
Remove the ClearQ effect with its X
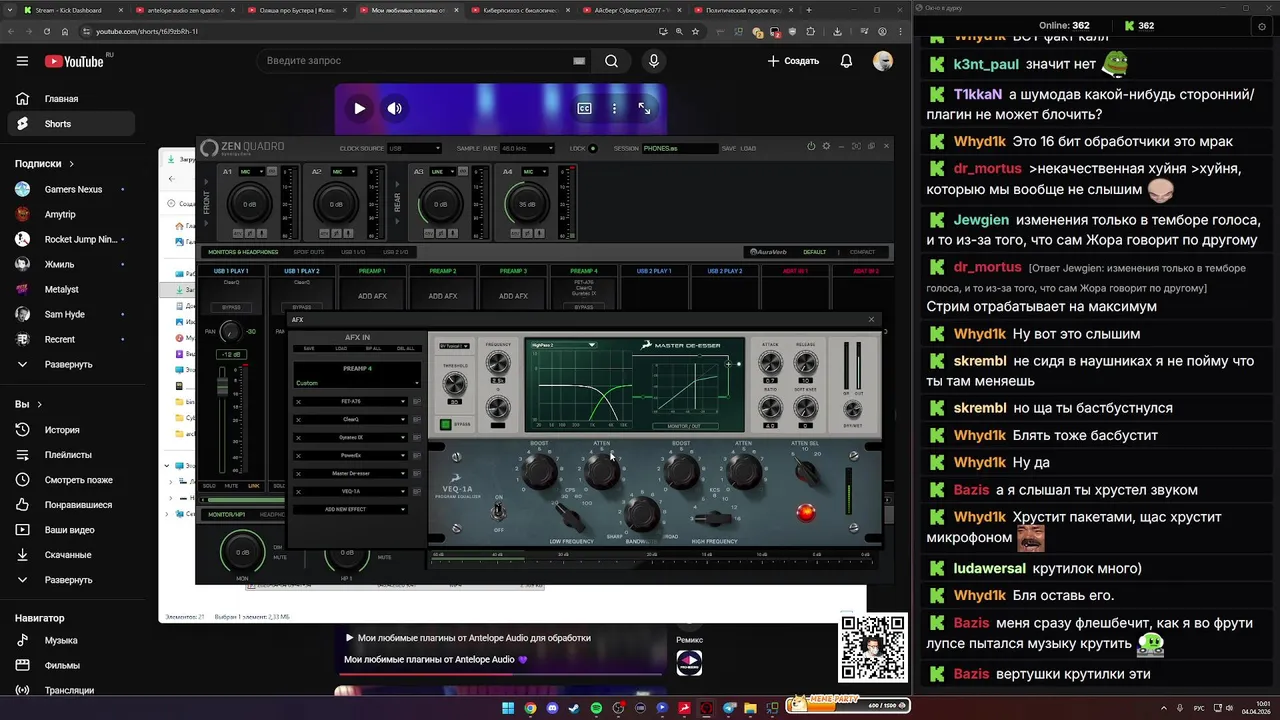coord(298,420)
